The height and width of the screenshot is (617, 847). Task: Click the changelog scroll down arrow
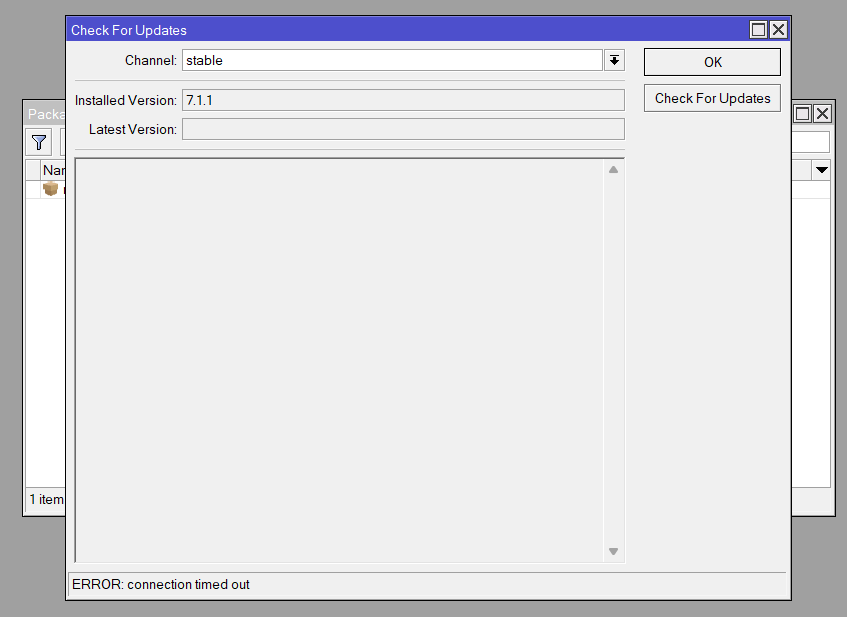[x=613, y=551]
